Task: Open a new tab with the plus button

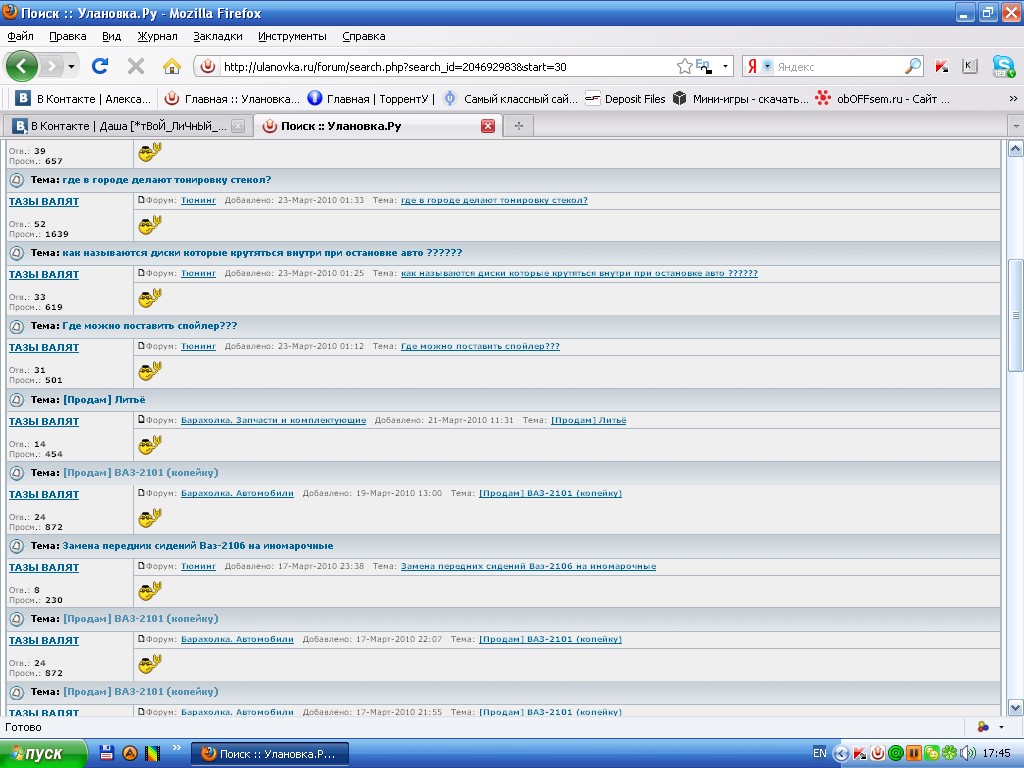Action: pos(518,126)
